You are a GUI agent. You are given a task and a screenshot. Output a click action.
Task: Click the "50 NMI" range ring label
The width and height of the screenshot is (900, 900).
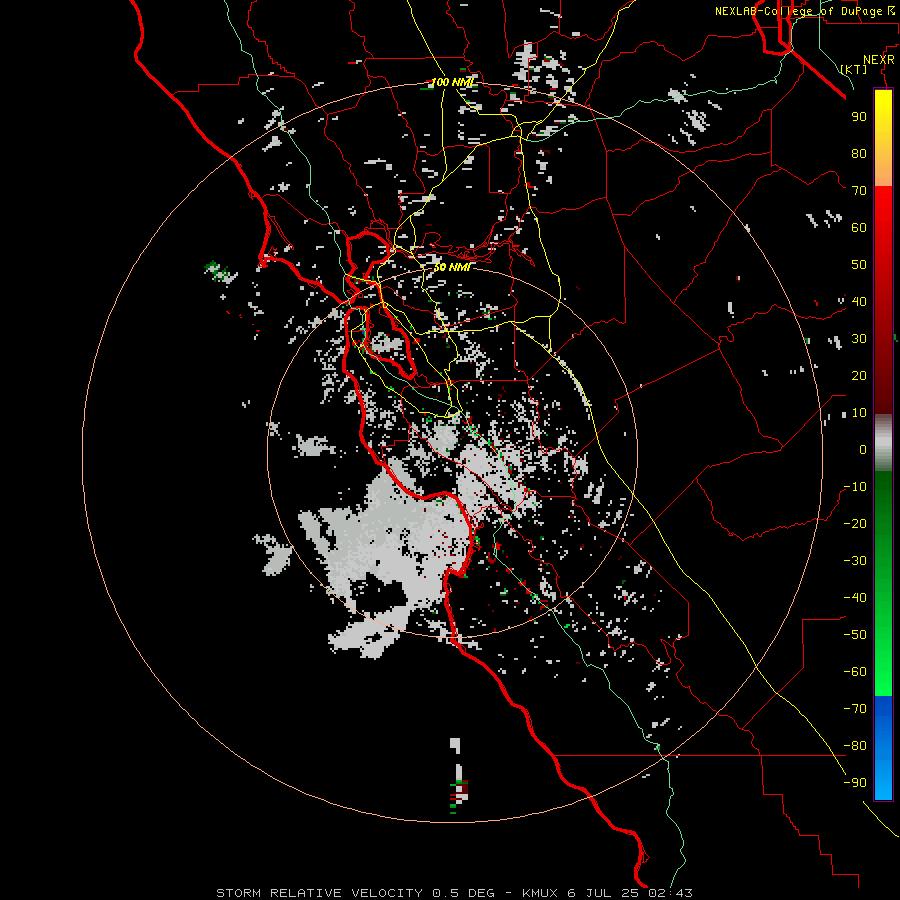451,267
